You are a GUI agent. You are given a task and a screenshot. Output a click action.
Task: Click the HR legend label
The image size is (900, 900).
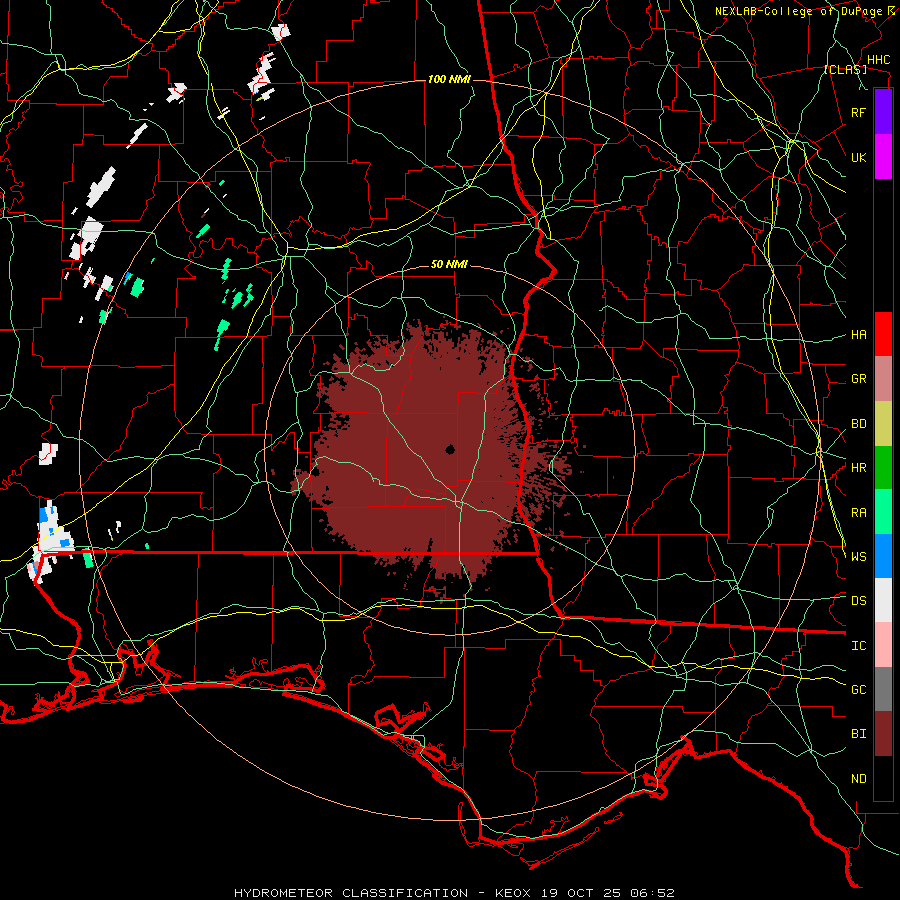coord(858,468)
